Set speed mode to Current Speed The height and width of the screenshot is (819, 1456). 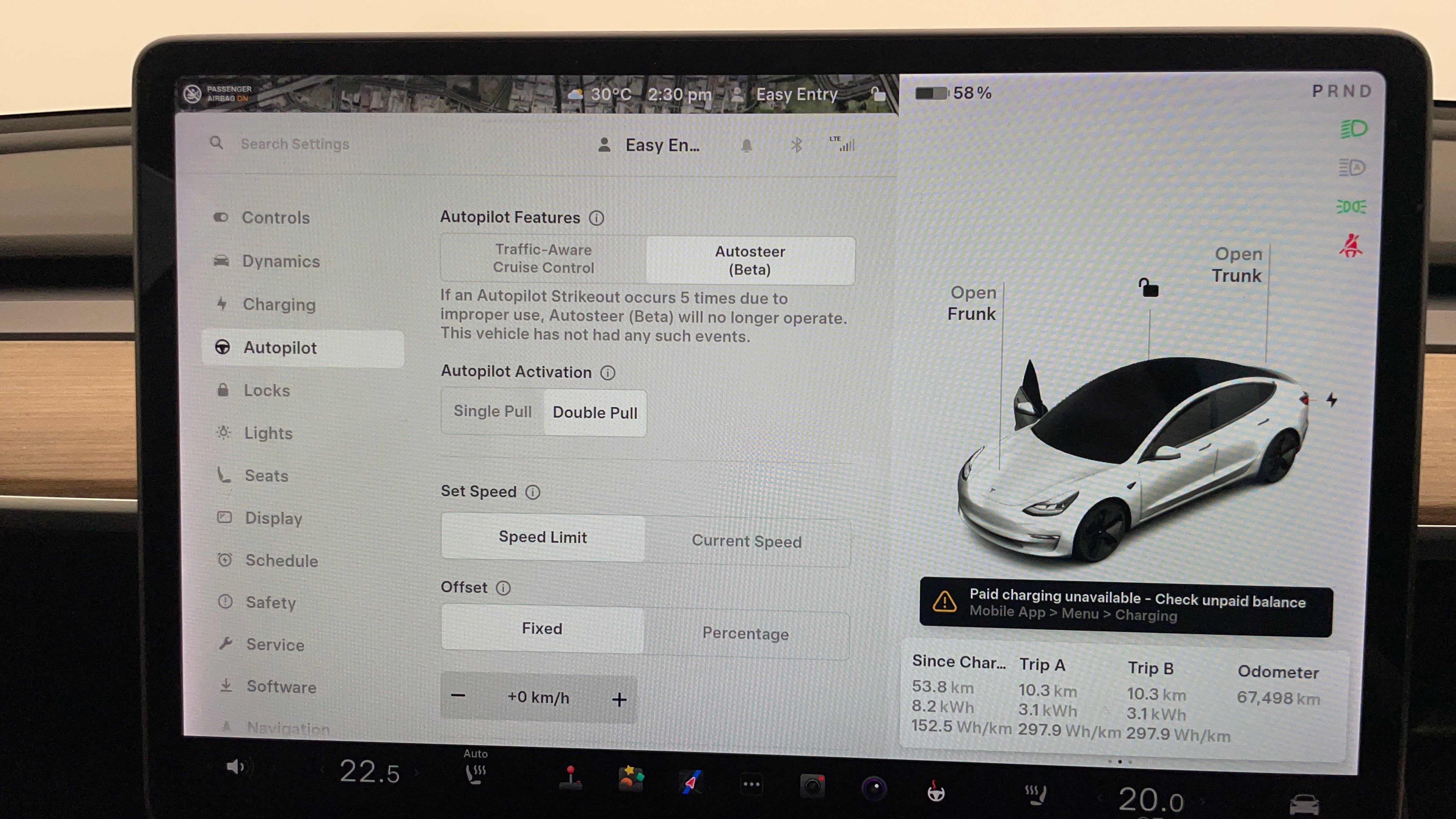pyautogui.click(x=746, y=541)
